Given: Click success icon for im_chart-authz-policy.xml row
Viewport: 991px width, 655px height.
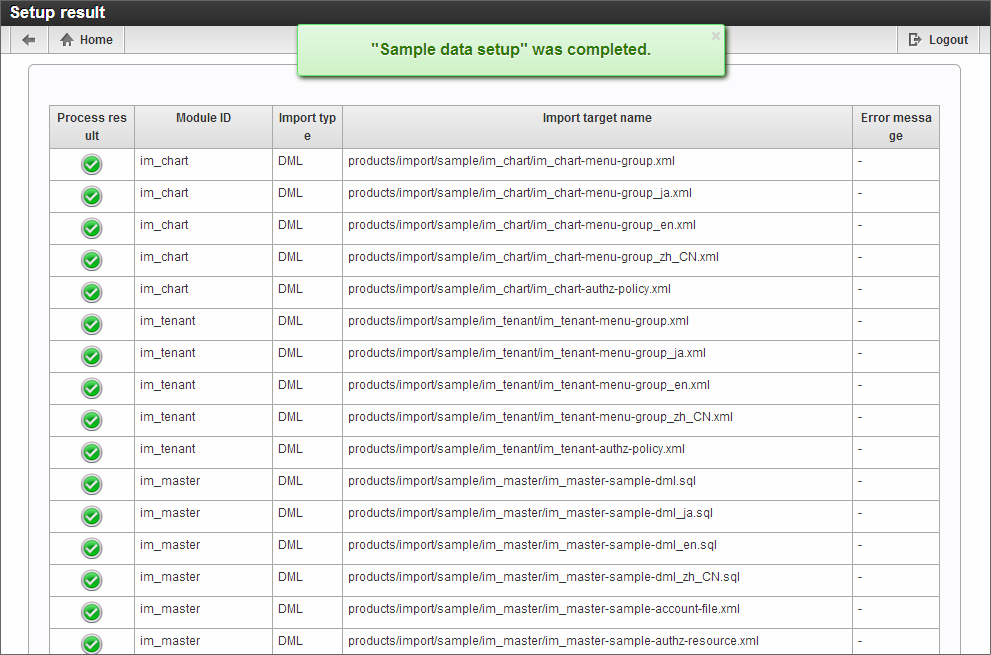Looking at the screenshot, I should click(92, 292).
